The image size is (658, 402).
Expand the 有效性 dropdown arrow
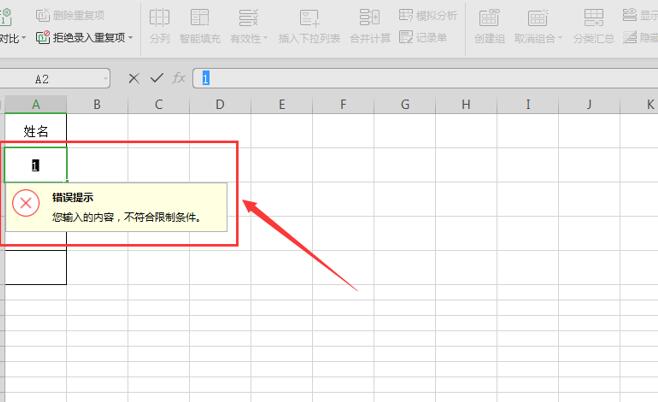(265, 39)
